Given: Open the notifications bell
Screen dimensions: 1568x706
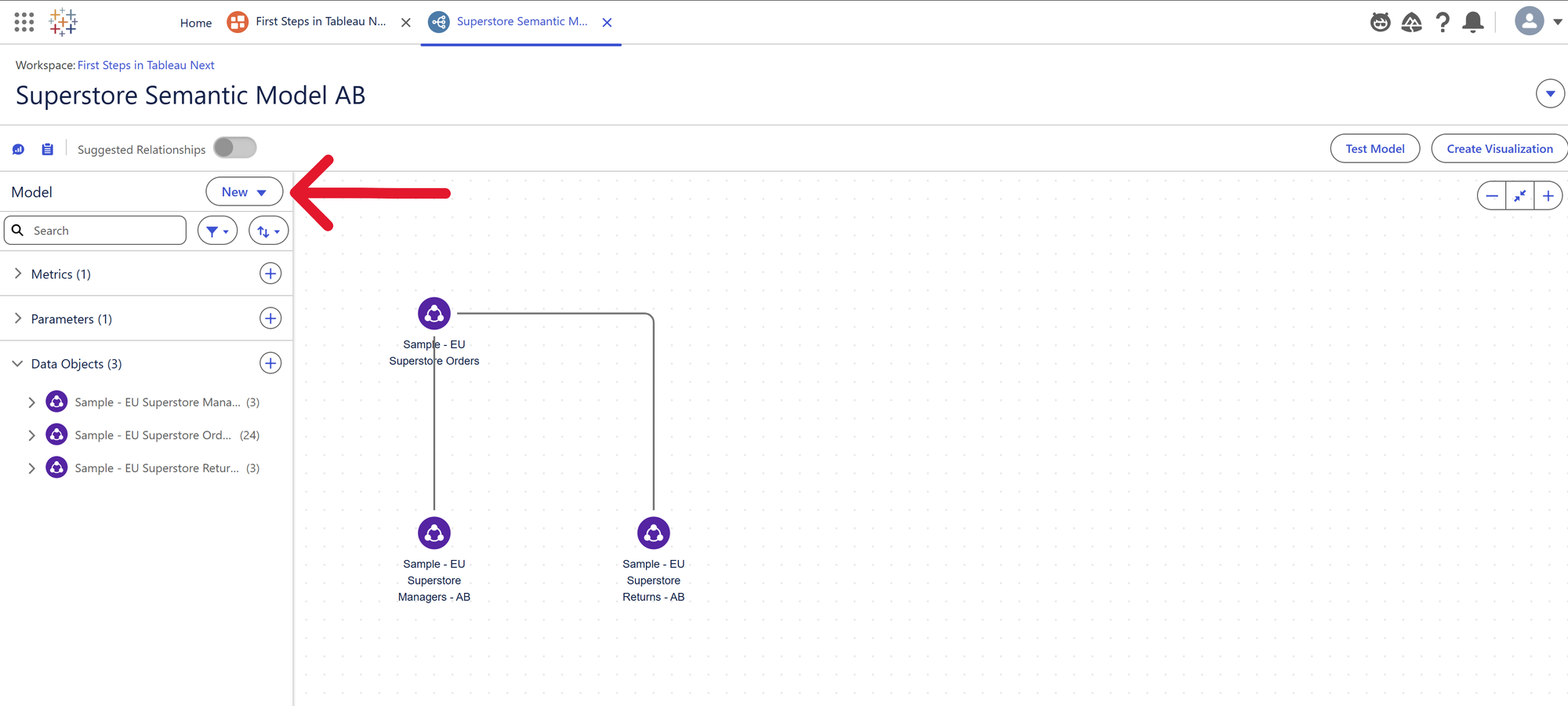Looking at the screenshot, I should point(1473,22).
